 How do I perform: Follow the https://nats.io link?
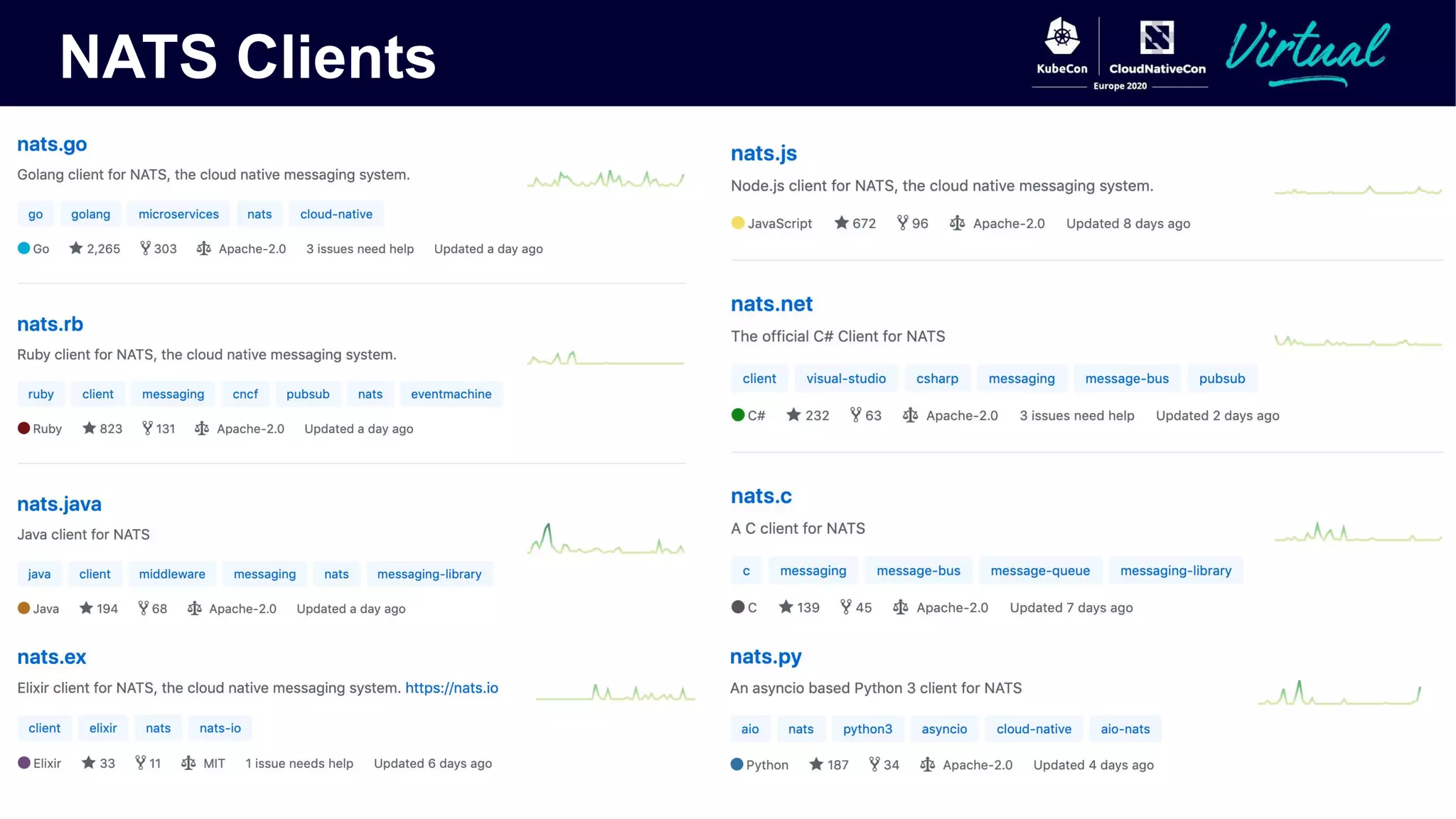(x=451, y=687)
